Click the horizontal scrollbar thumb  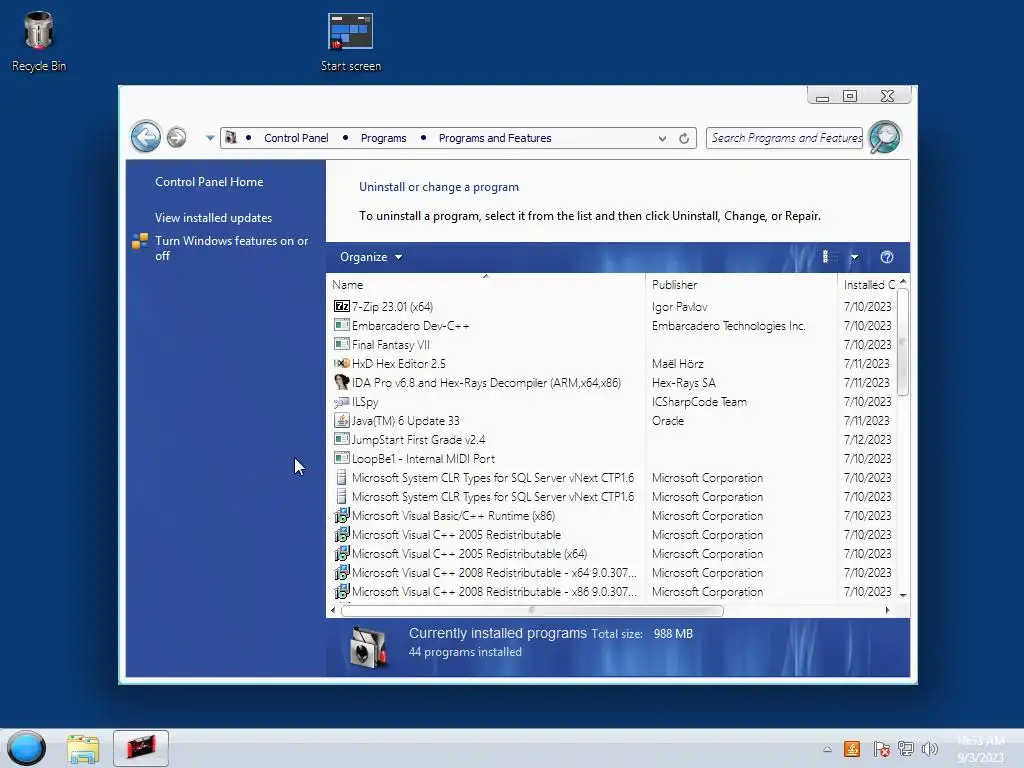click(532, 611)
